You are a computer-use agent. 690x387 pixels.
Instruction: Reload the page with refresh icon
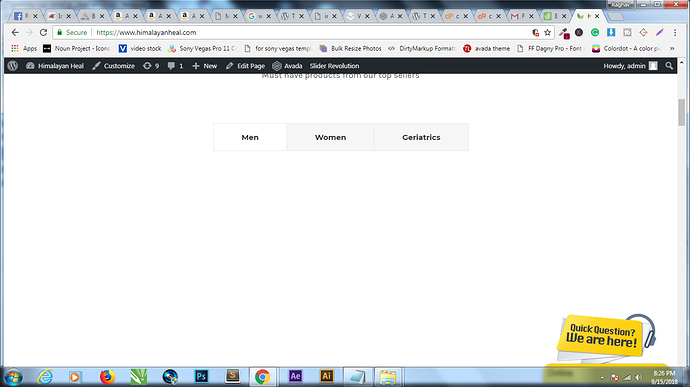[43, 33]
